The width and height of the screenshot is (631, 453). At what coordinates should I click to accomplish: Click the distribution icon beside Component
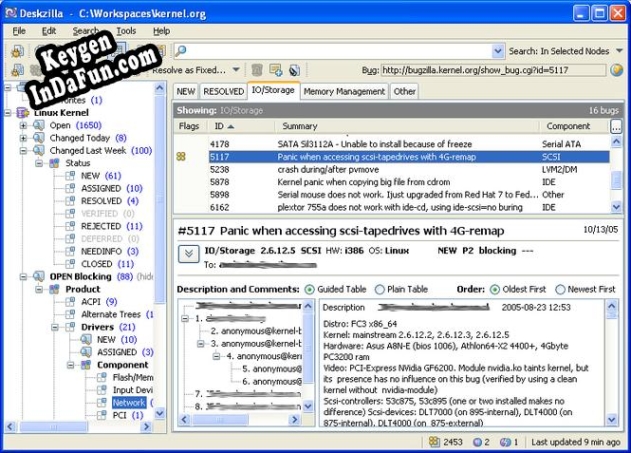86,364
